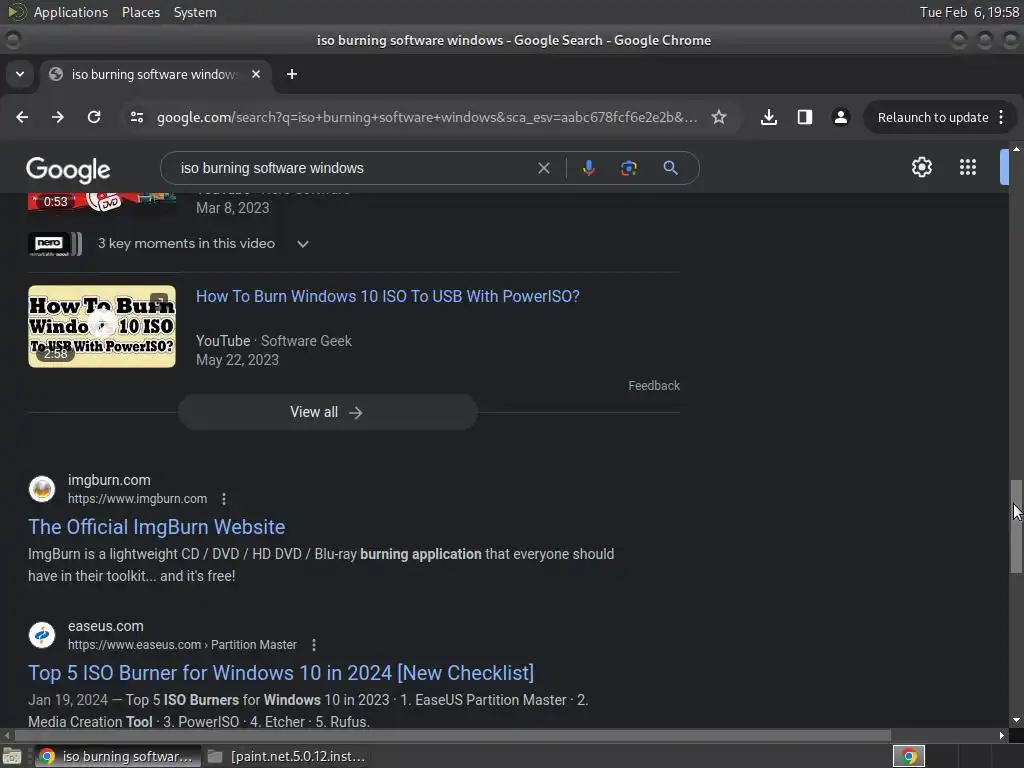This screenshot has width=1024, height=768.
Task: Click the Feedback link
Action: [654, 386]
